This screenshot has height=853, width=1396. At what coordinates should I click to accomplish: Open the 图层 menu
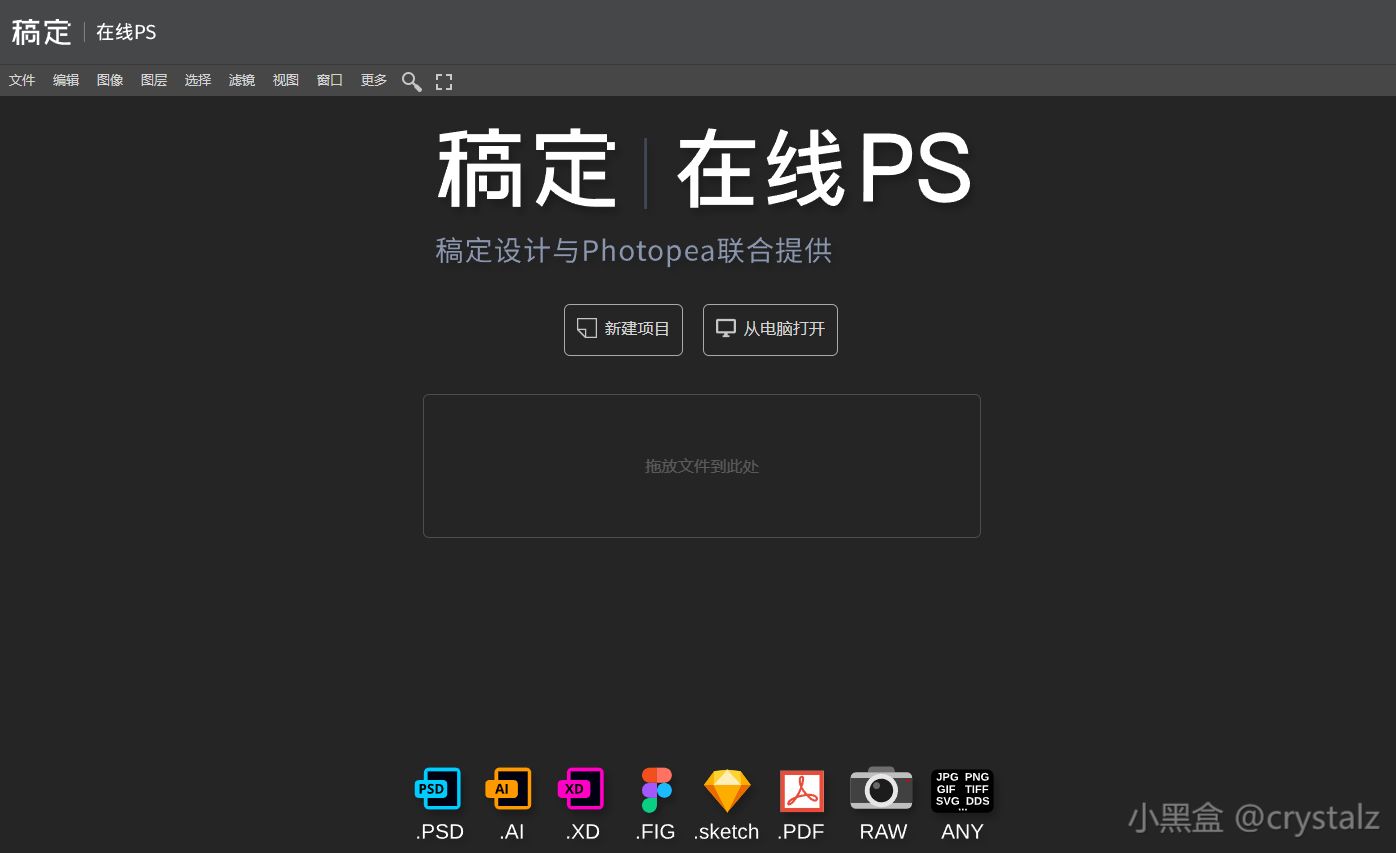coord(154,80)
